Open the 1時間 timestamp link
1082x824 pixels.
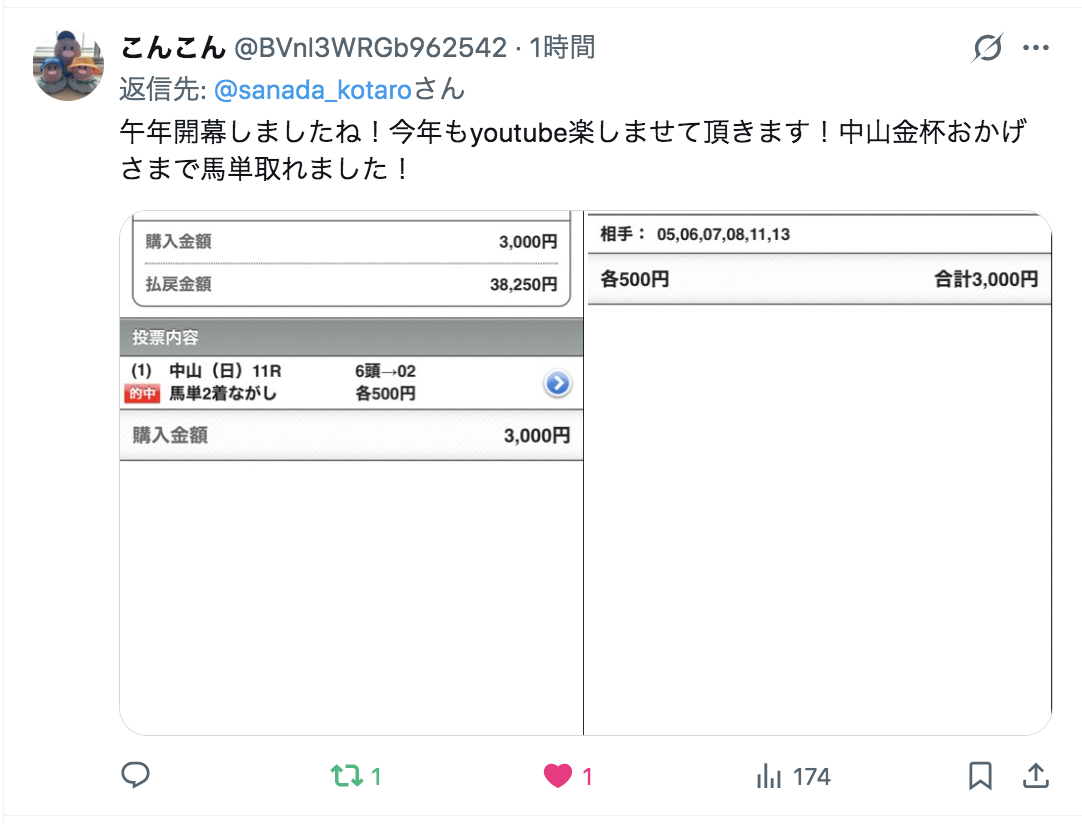562,48
